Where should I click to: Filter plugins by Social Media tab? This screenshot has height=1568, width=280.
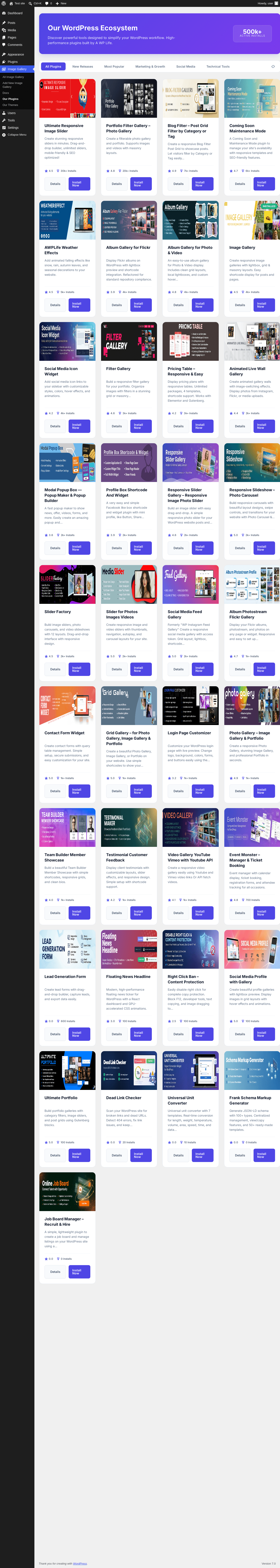click(x=186, y=66)
